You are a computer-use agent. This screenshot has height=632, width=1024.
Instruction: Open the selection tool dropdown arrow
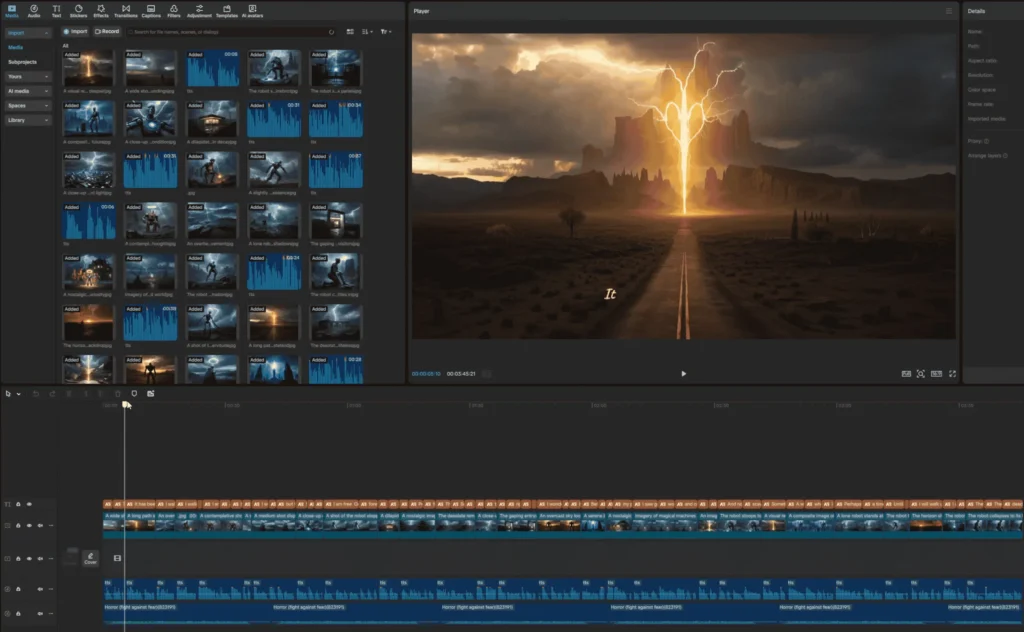coord(19,394)
